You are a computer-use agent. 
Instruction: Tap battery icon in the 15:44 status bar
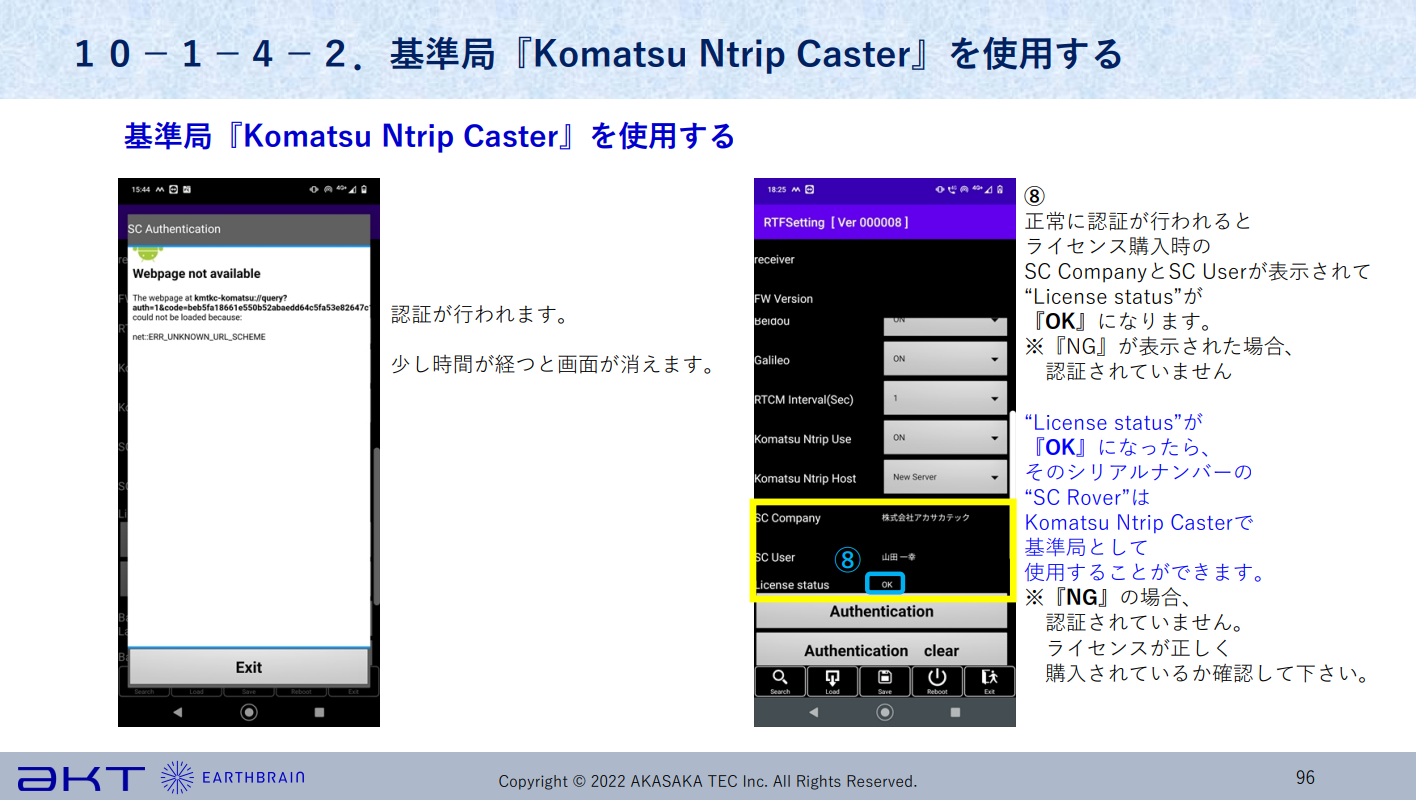(x=364, y=189)
